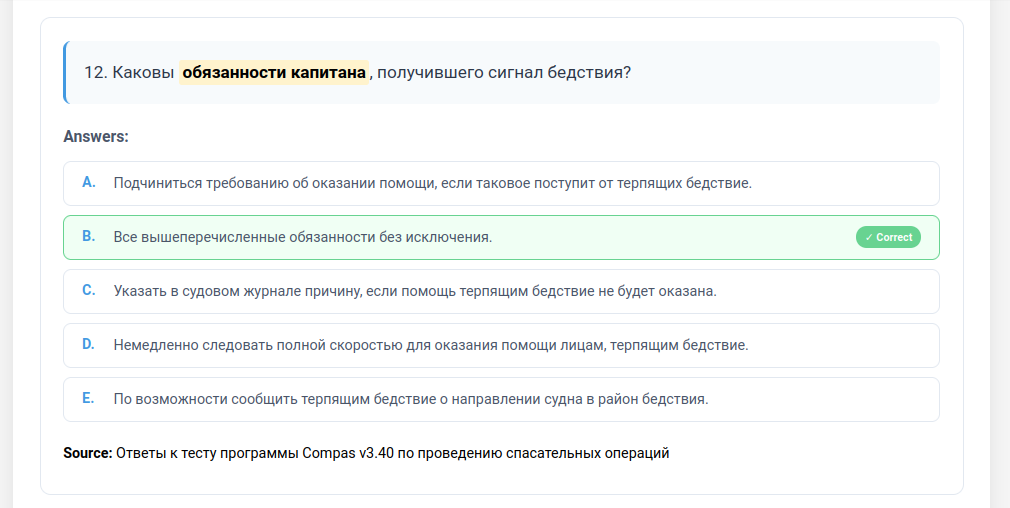1010x508 pixels.
Task: Choose answer C about судовой журнал
Action: coord(415,291)
